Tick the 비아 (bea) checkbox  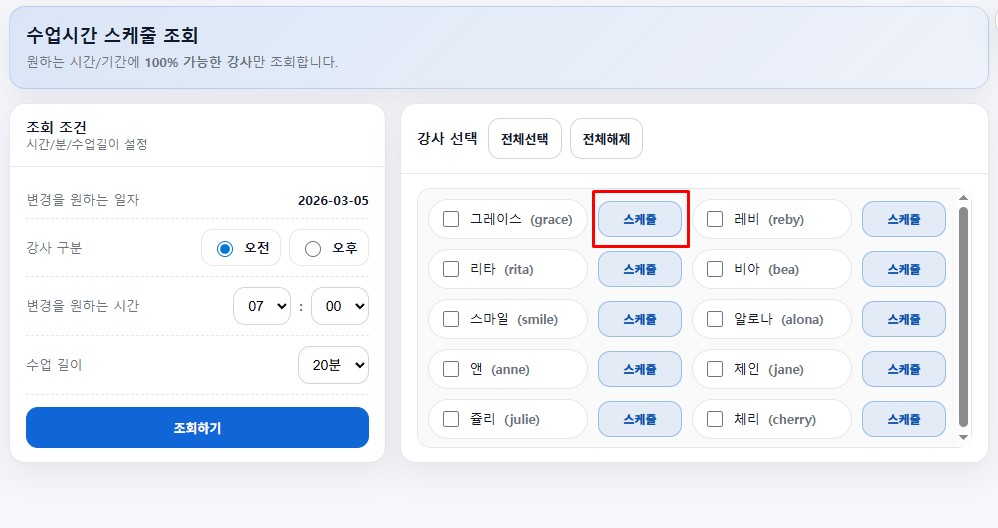(x=715, y=269)
